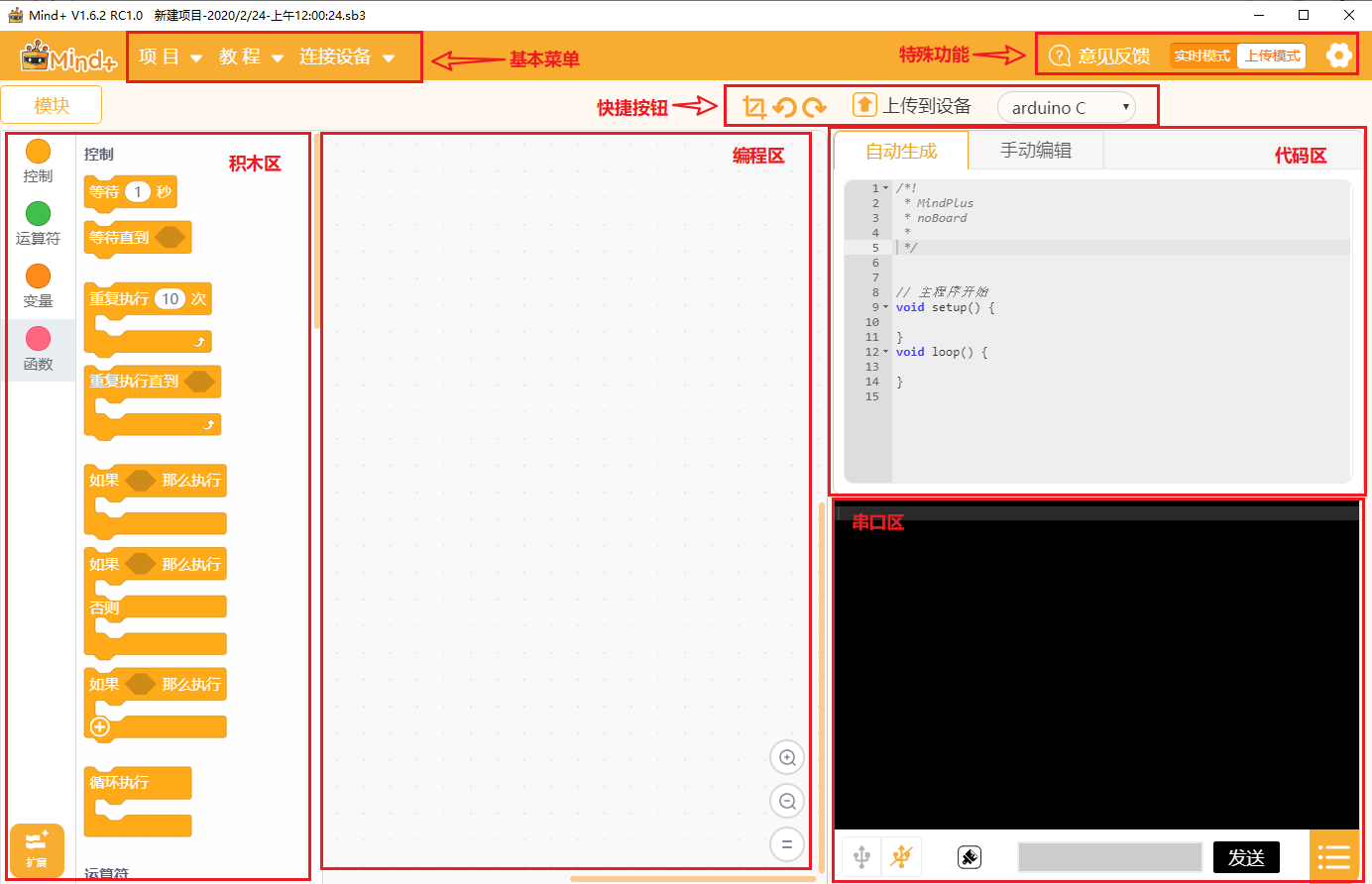Screen dimensions: 1372x884
Task: Click the 重复执行 10 次 block
Action: [x=148, y=318]
